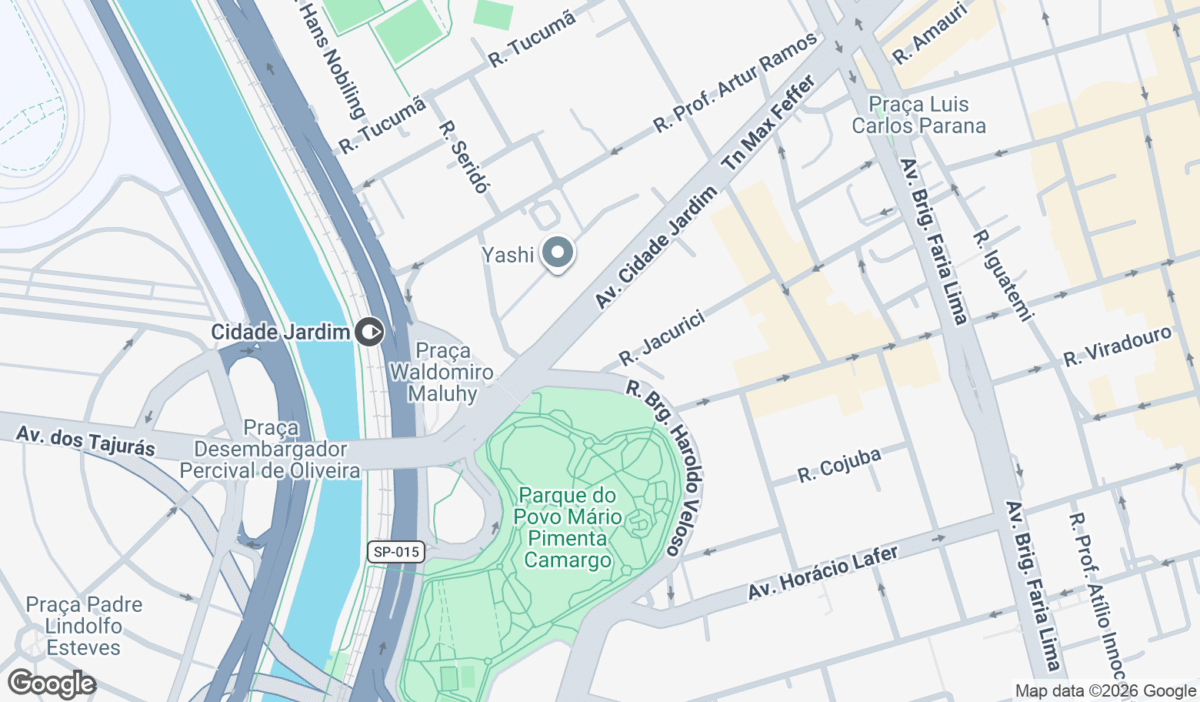Screen dimensions: 1200x702
Task: Click the Av. Cidade Jardim street label
Action: [656, 247]
